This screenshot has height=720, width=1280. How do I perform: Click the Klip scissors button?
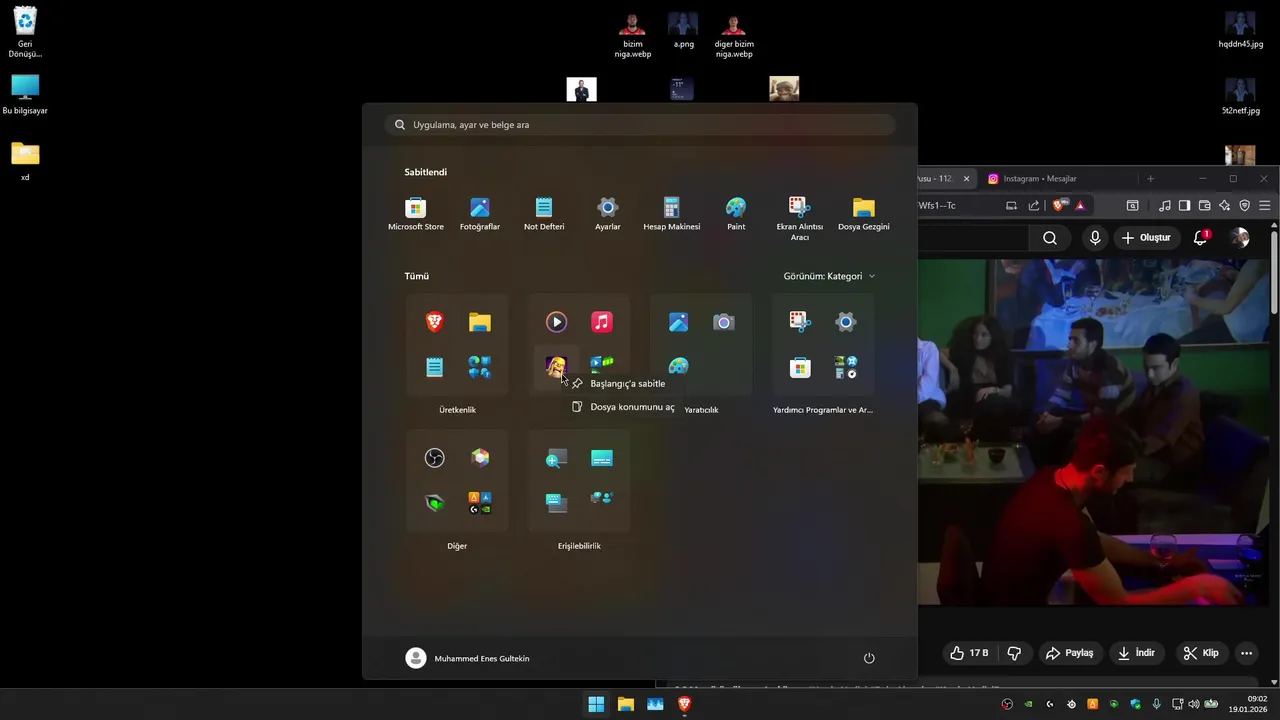coord(1201,653)
